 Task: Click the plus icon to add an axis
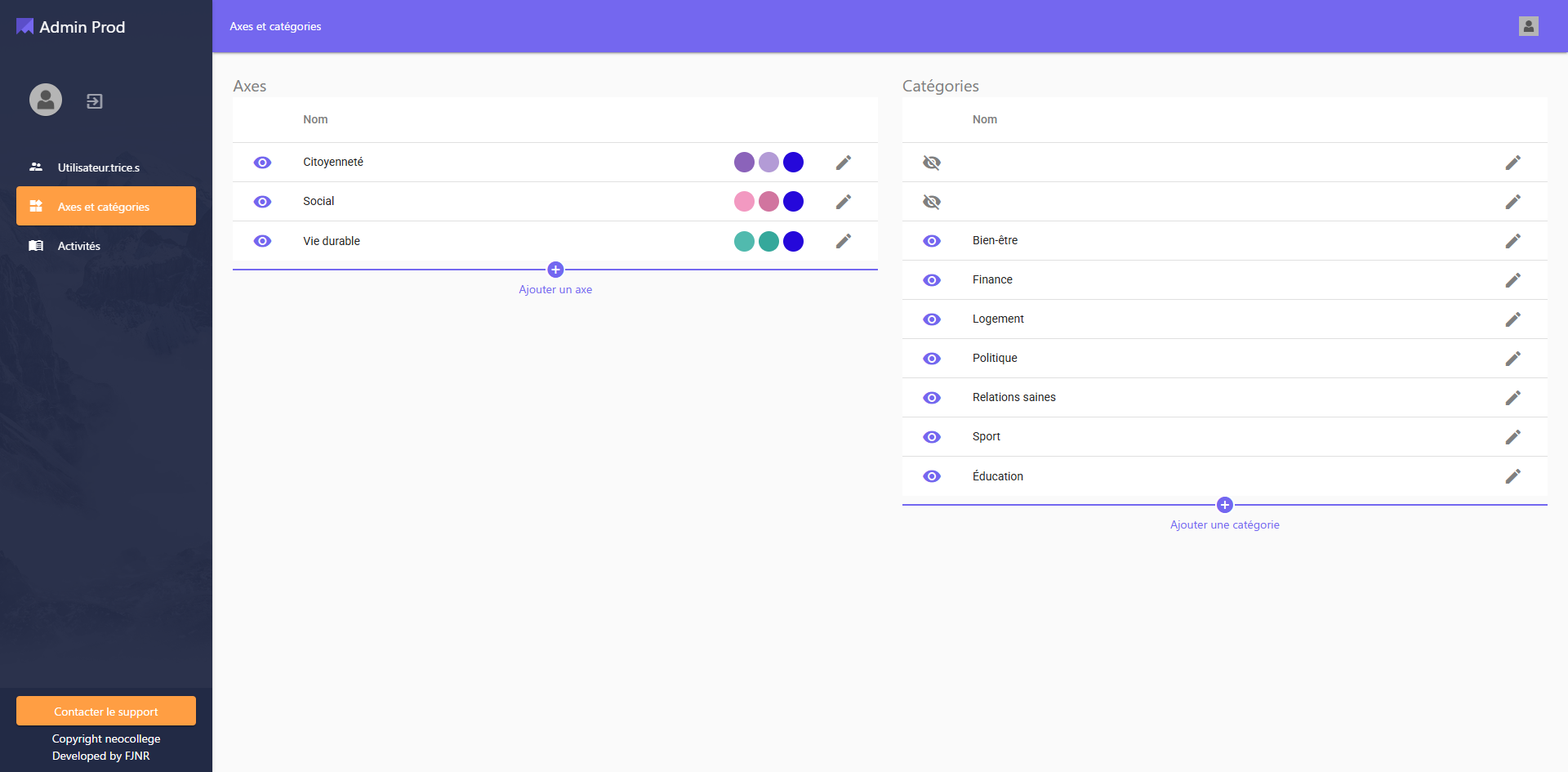[x=555, y=270]
